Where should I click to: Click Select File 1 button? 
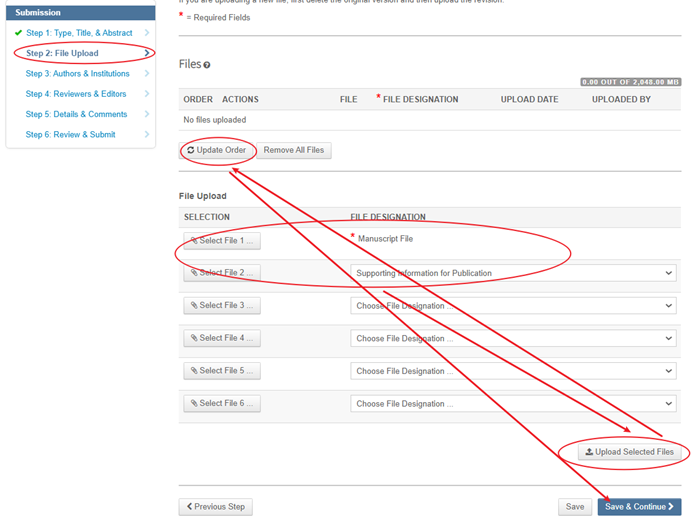click(x=222, y=241)
